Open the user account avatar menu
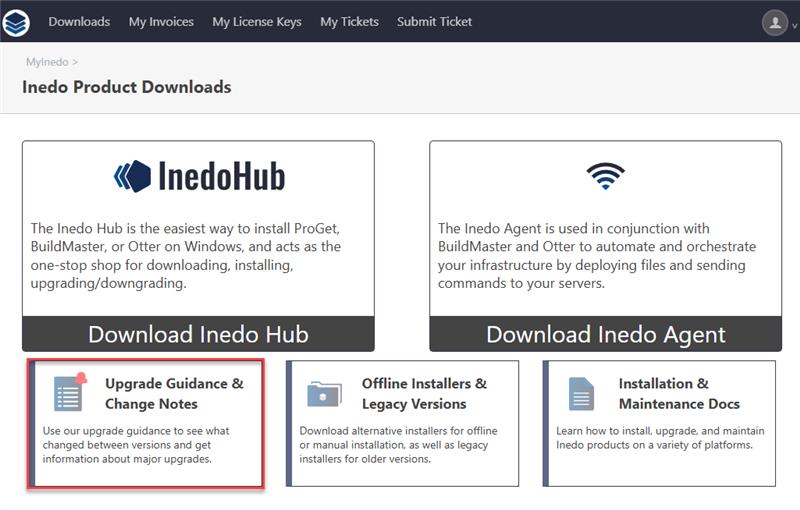 click(x=774, y=22)
